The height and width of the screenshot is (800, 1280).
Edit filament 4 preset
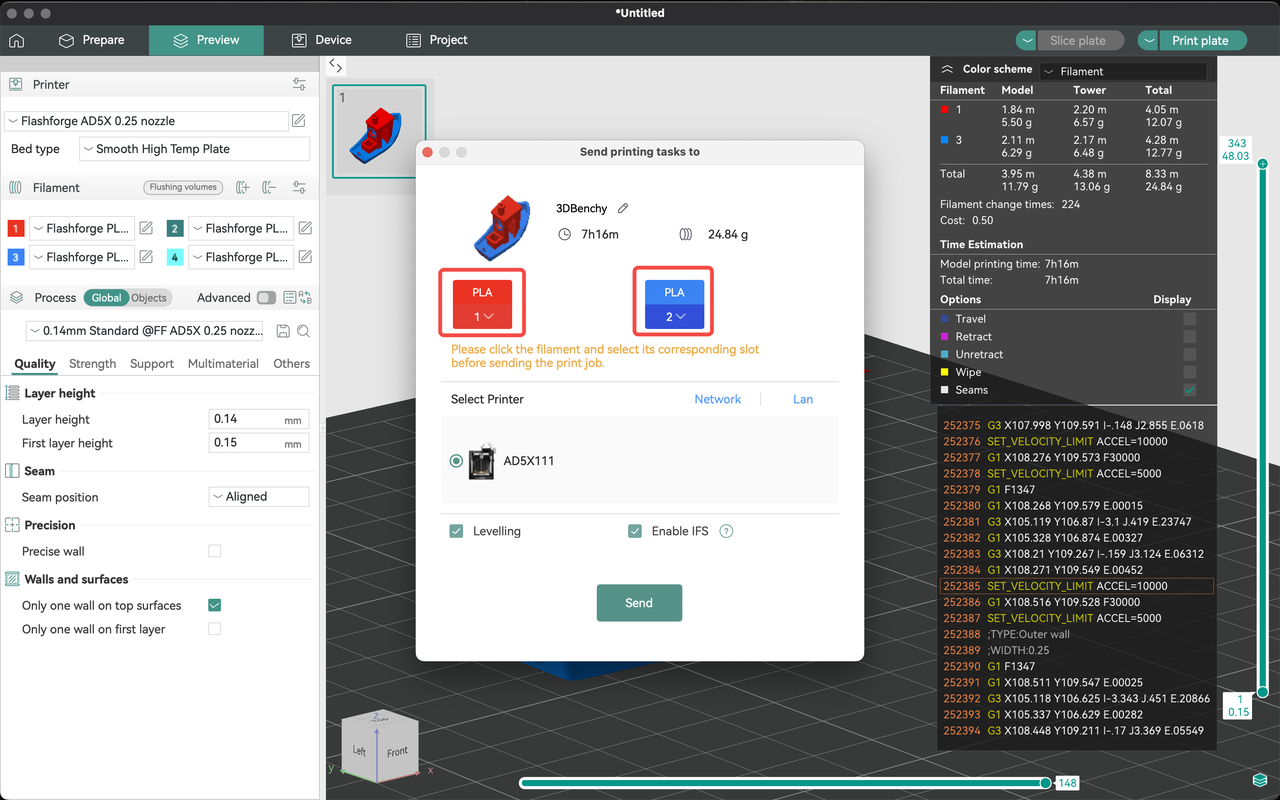(305, 257)
